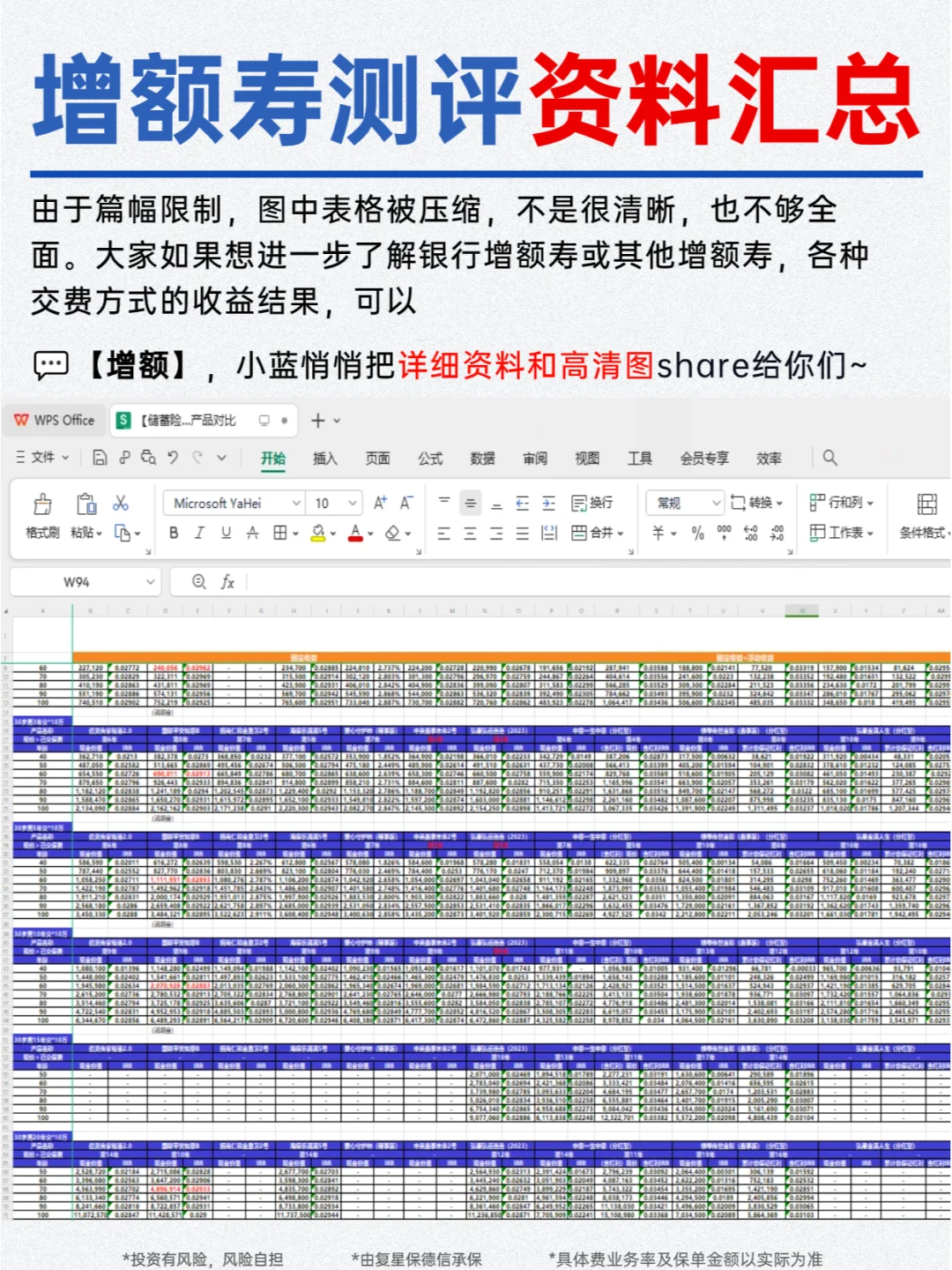Click the Currency (¥) format icon
This screenshot has width=952, height=1270.
[x=658, y=533]
